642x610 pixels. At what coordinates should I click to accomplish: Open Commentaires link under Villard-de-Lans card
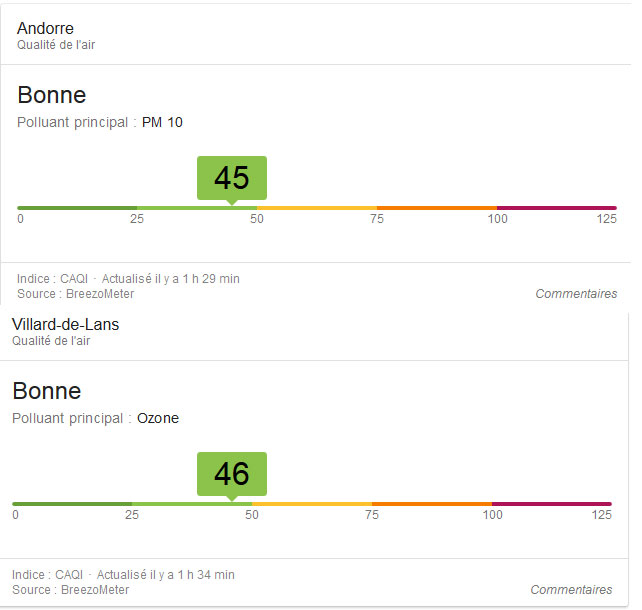571,590
